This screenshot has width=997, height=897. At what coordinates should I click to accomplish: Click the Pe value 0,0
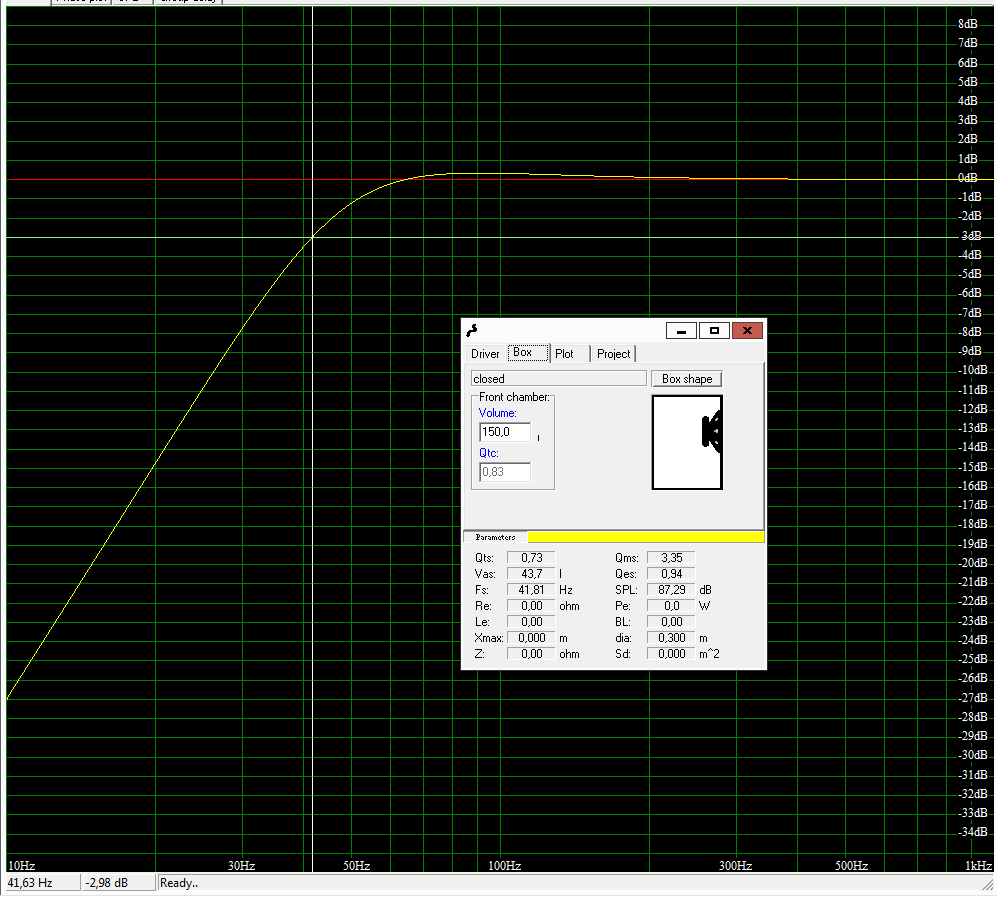[671, 606]
